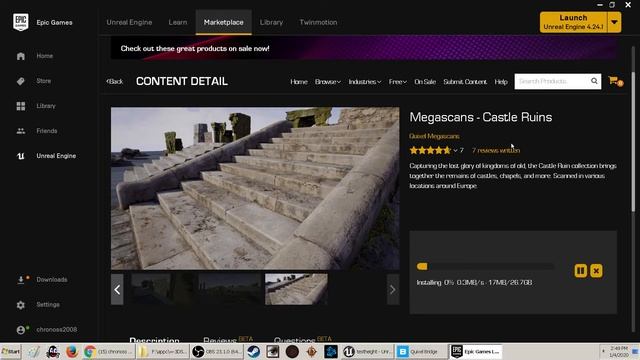Open Submit Content link
The width and height of the screenshot is (640, 360).
tap(465, 82)
